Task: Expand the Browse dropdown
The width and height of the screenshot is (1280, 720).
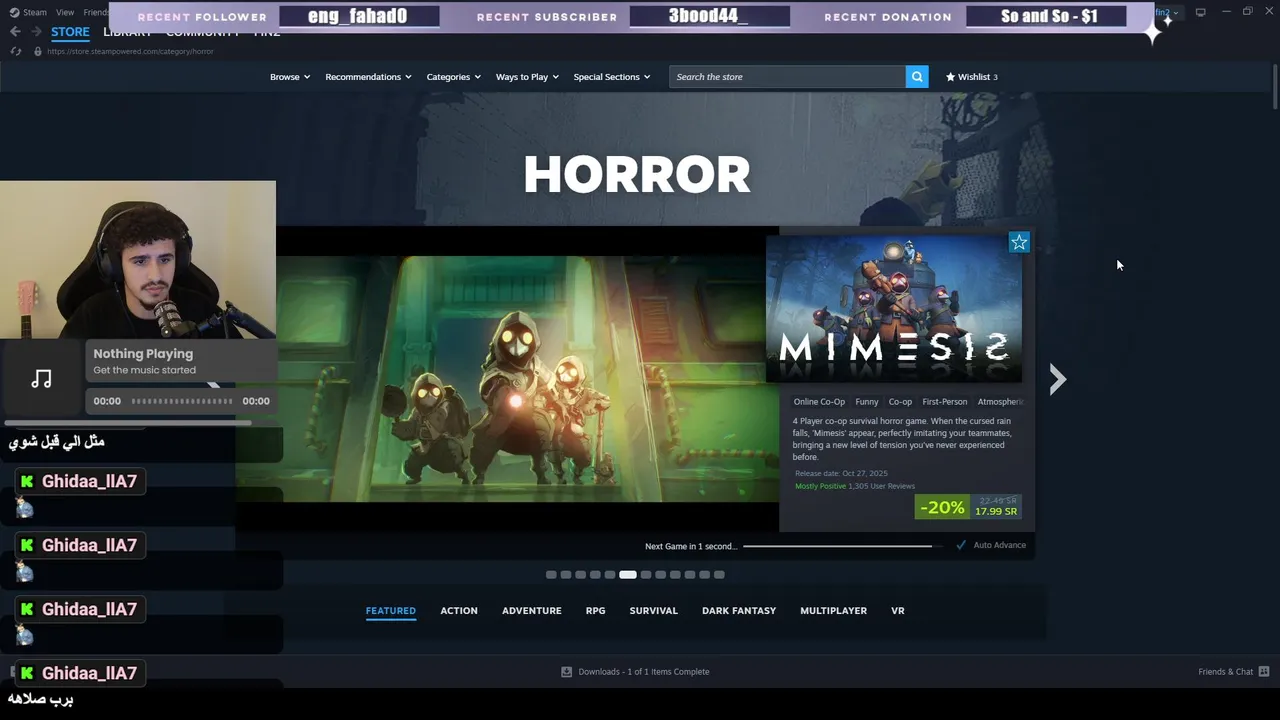Action: [x=290, y=77]
